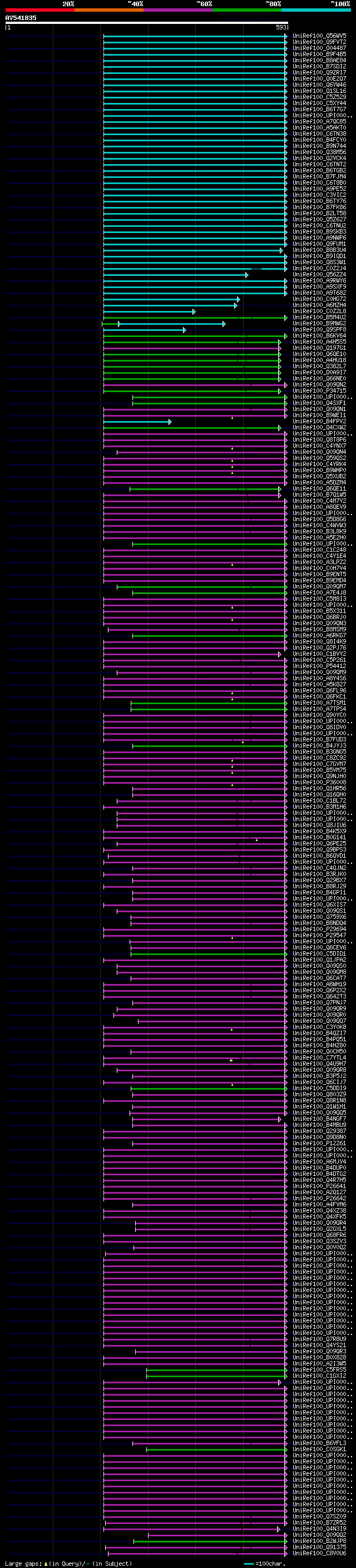Select hit label UniRef100_C0HG72
This screenshot has width=356, height=1568.
tap(319, 299)
